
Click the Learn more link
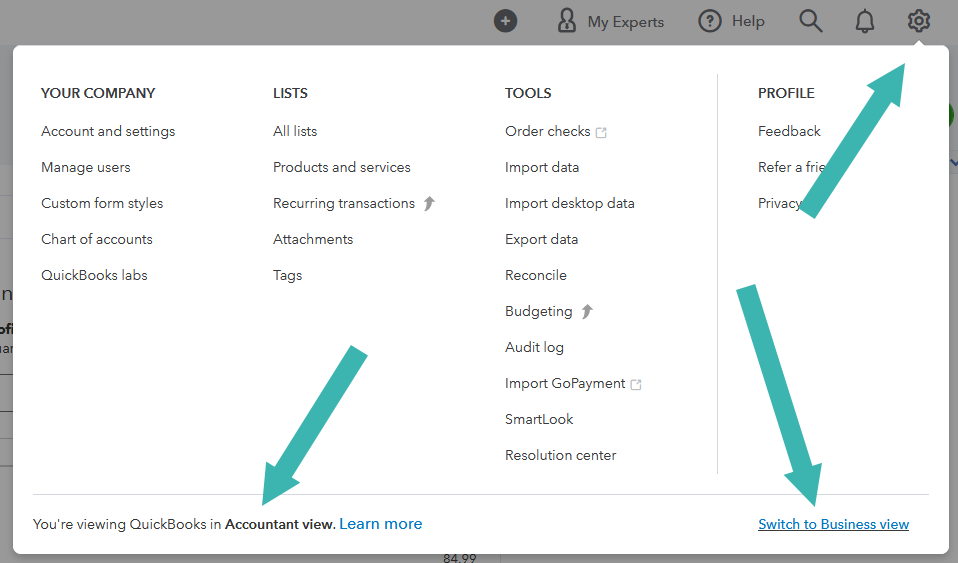[x=381, y=524]
